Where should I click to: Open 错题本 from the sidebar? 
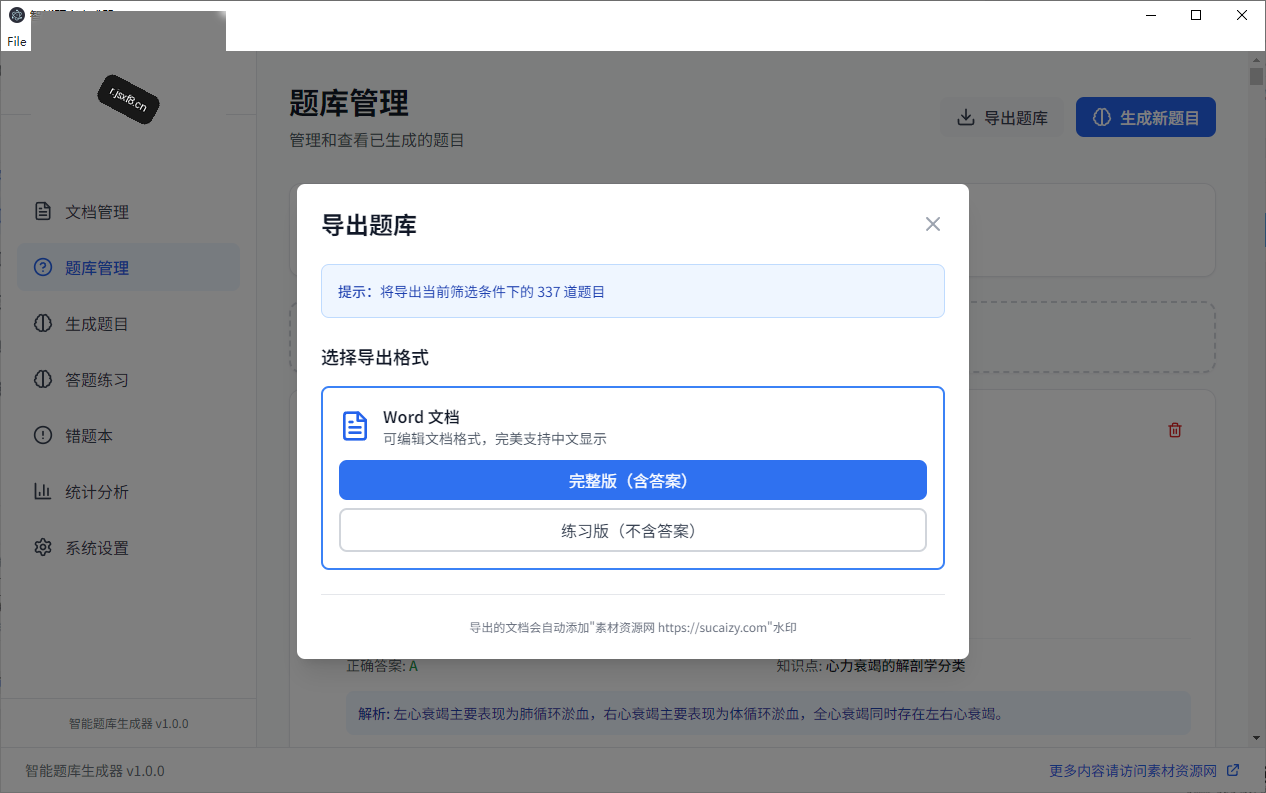(128, 436)
